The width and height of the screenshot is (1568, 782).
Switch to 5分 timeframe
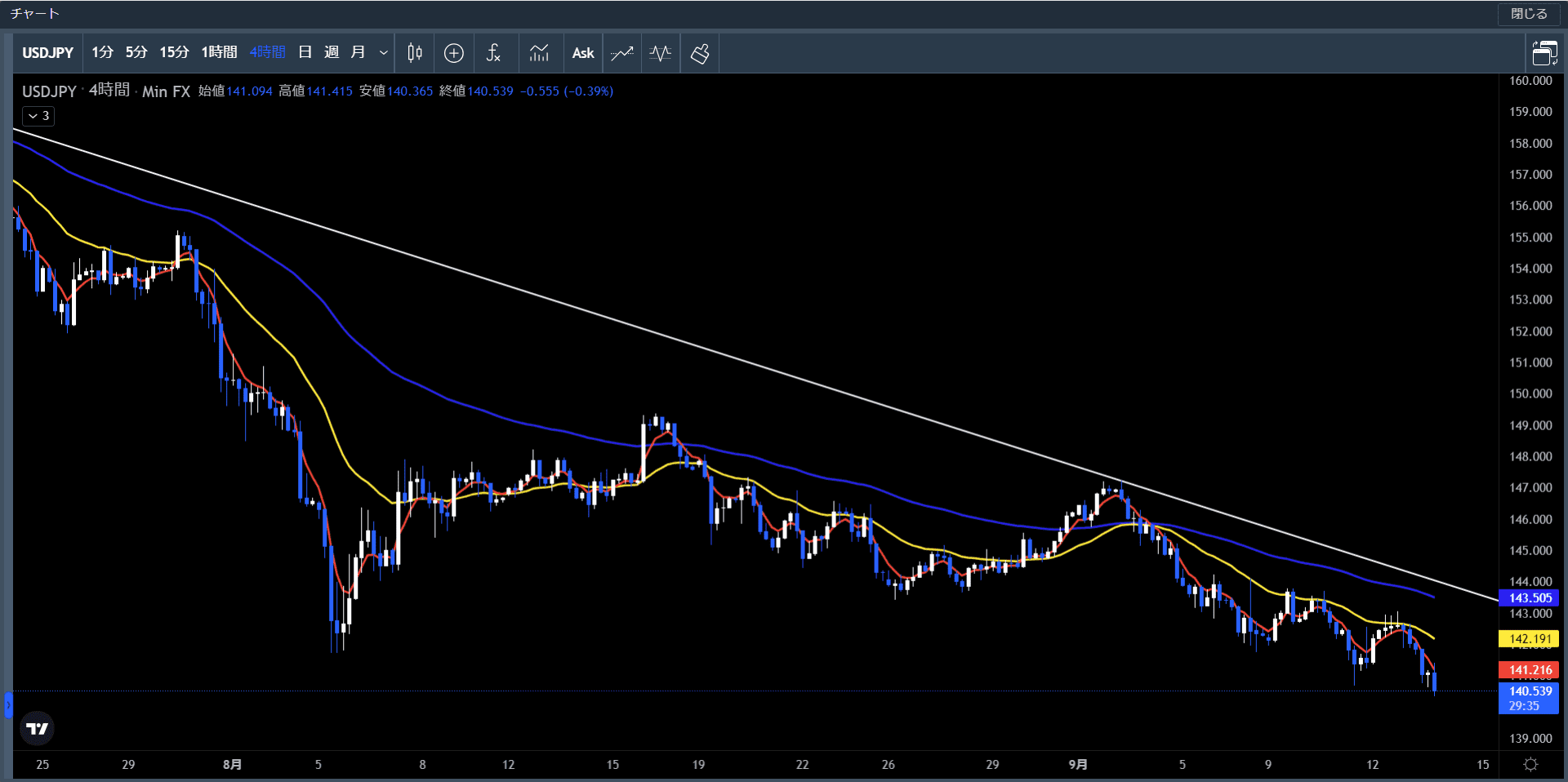[x=136, y=52]
